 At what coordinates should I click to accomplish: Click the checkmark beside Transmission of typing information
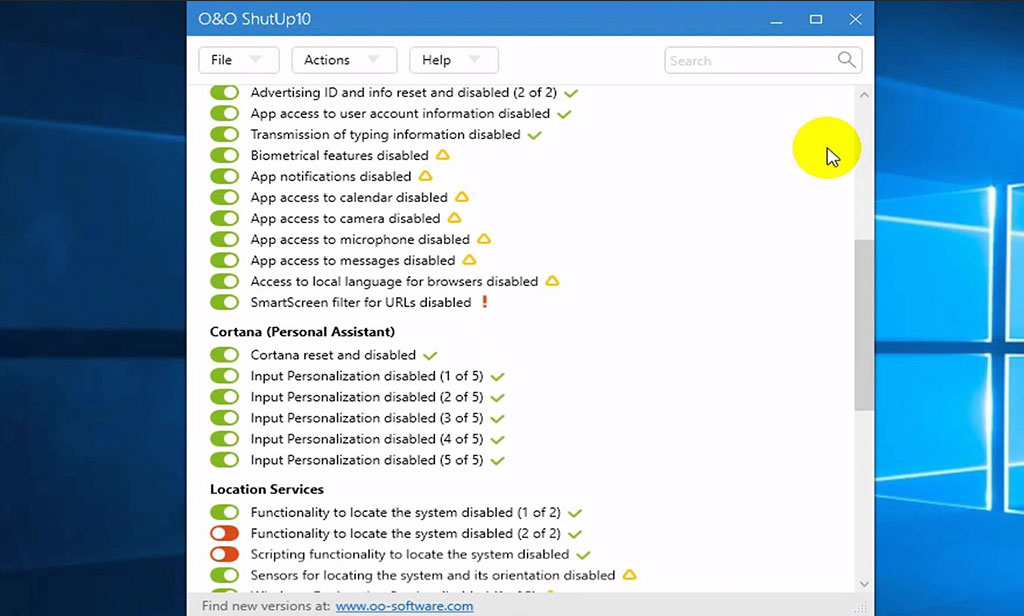[x=535, y=135]
